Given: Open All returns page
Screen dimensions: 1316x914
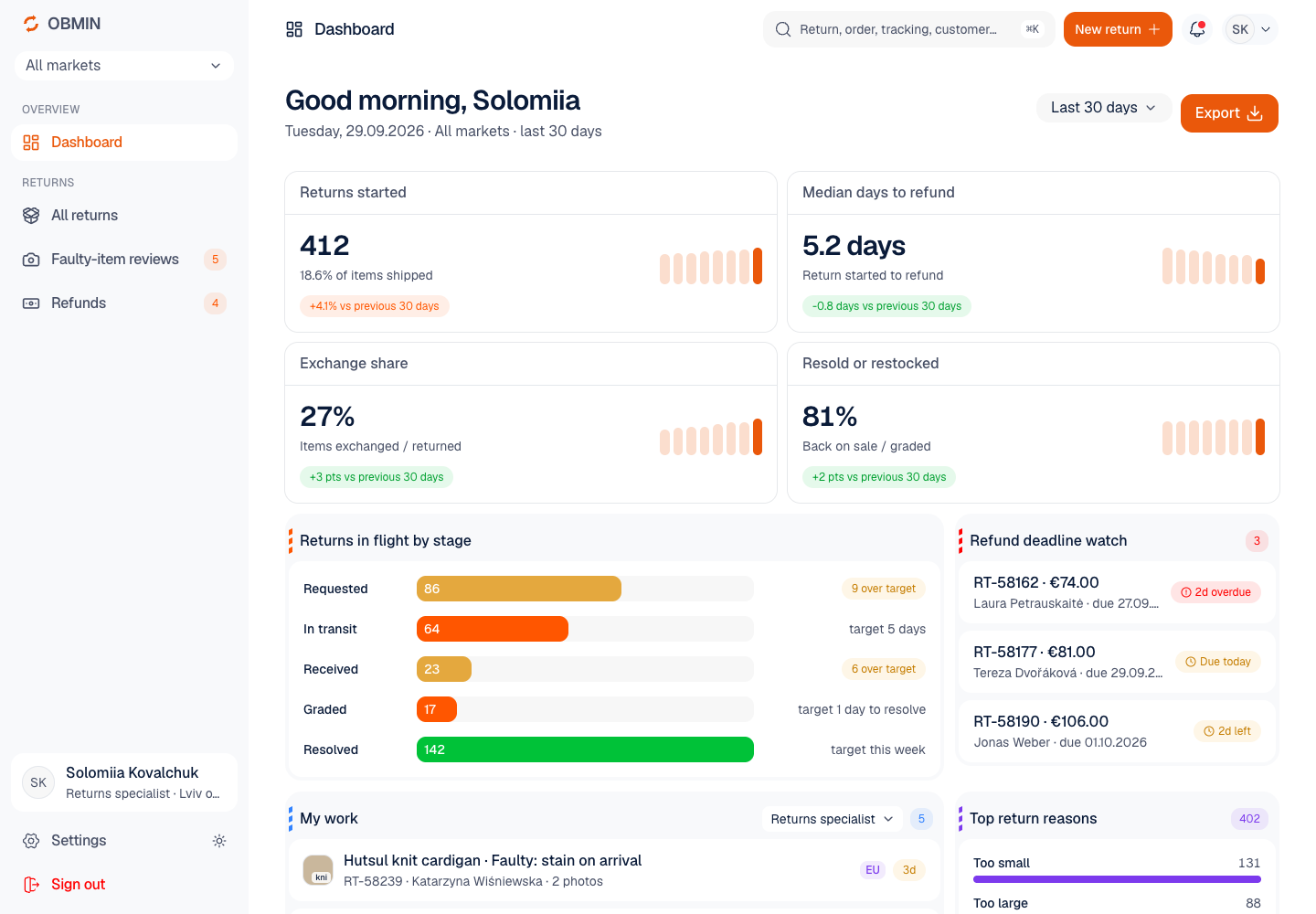Looking at the screenshot, I should (124, 216).
